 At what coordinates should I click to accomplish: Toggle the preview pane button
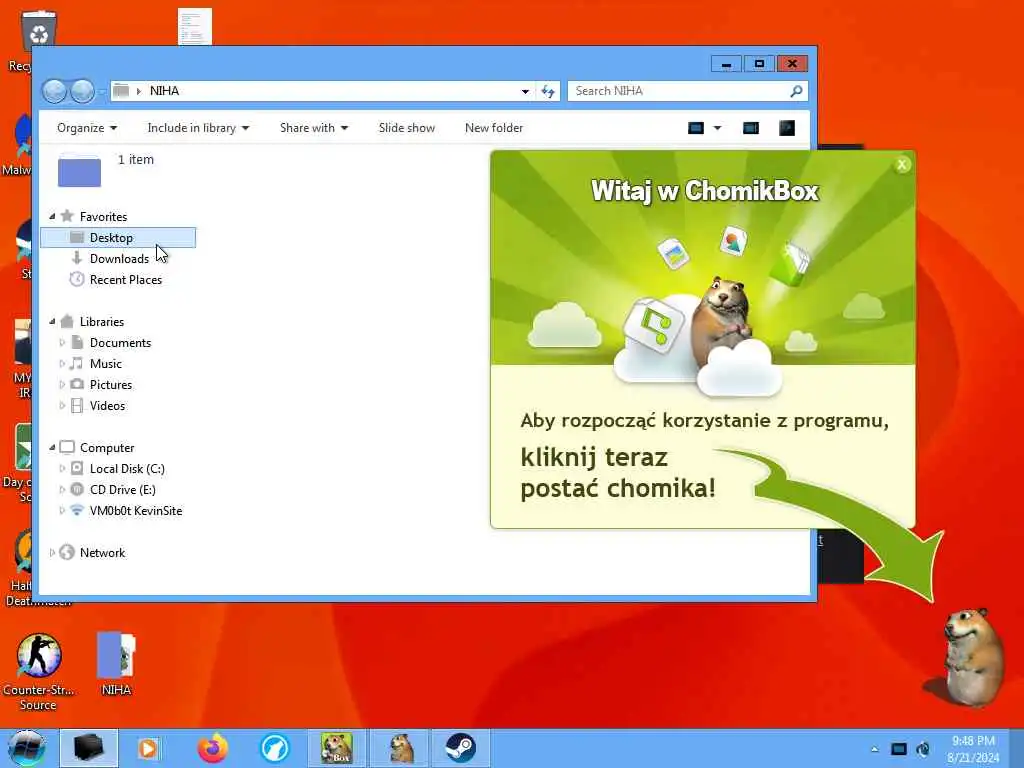tap(751, 128)
